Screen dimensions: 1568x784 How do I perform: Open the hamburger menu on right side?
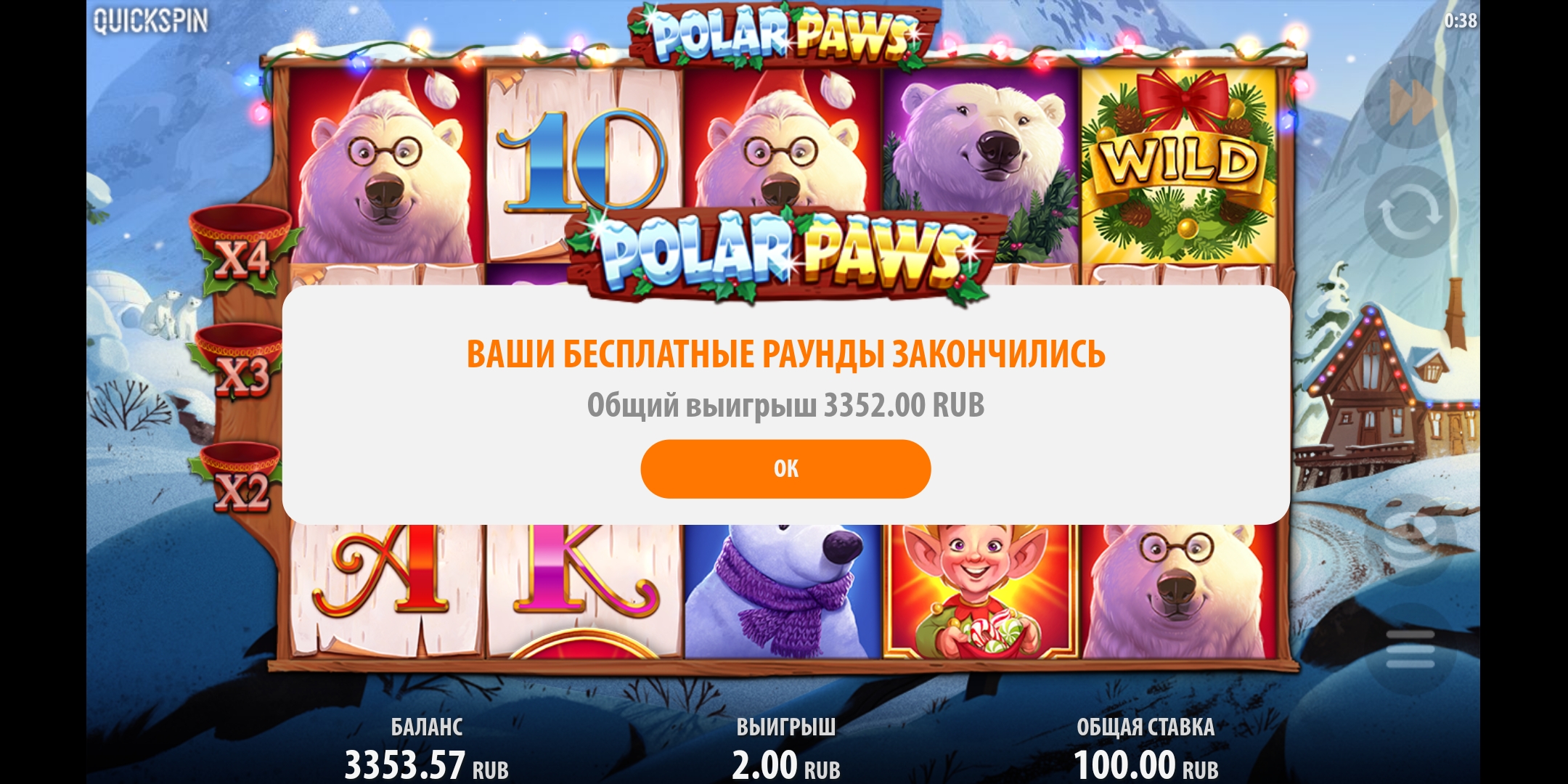(1410, 648)
